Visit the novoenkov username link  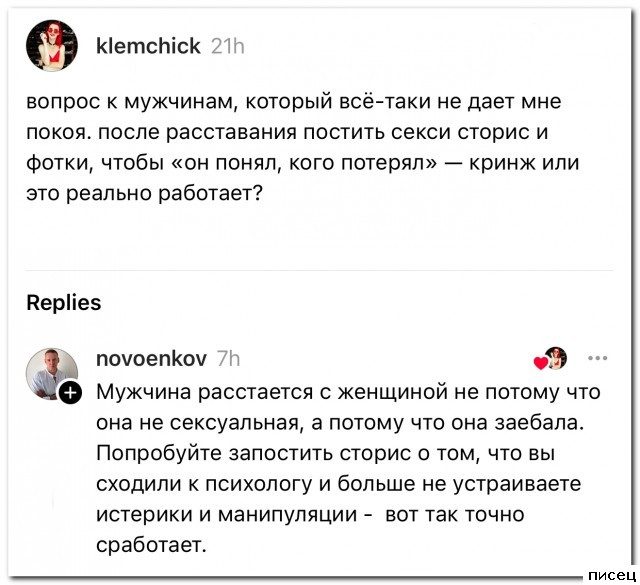pos(151,359)
